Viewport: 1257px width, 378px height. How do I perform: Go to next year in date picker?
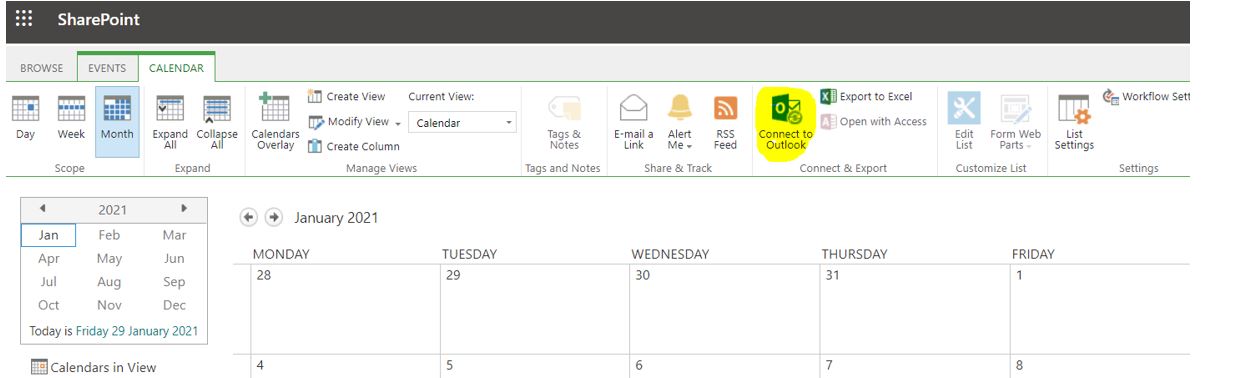point(184,209)
